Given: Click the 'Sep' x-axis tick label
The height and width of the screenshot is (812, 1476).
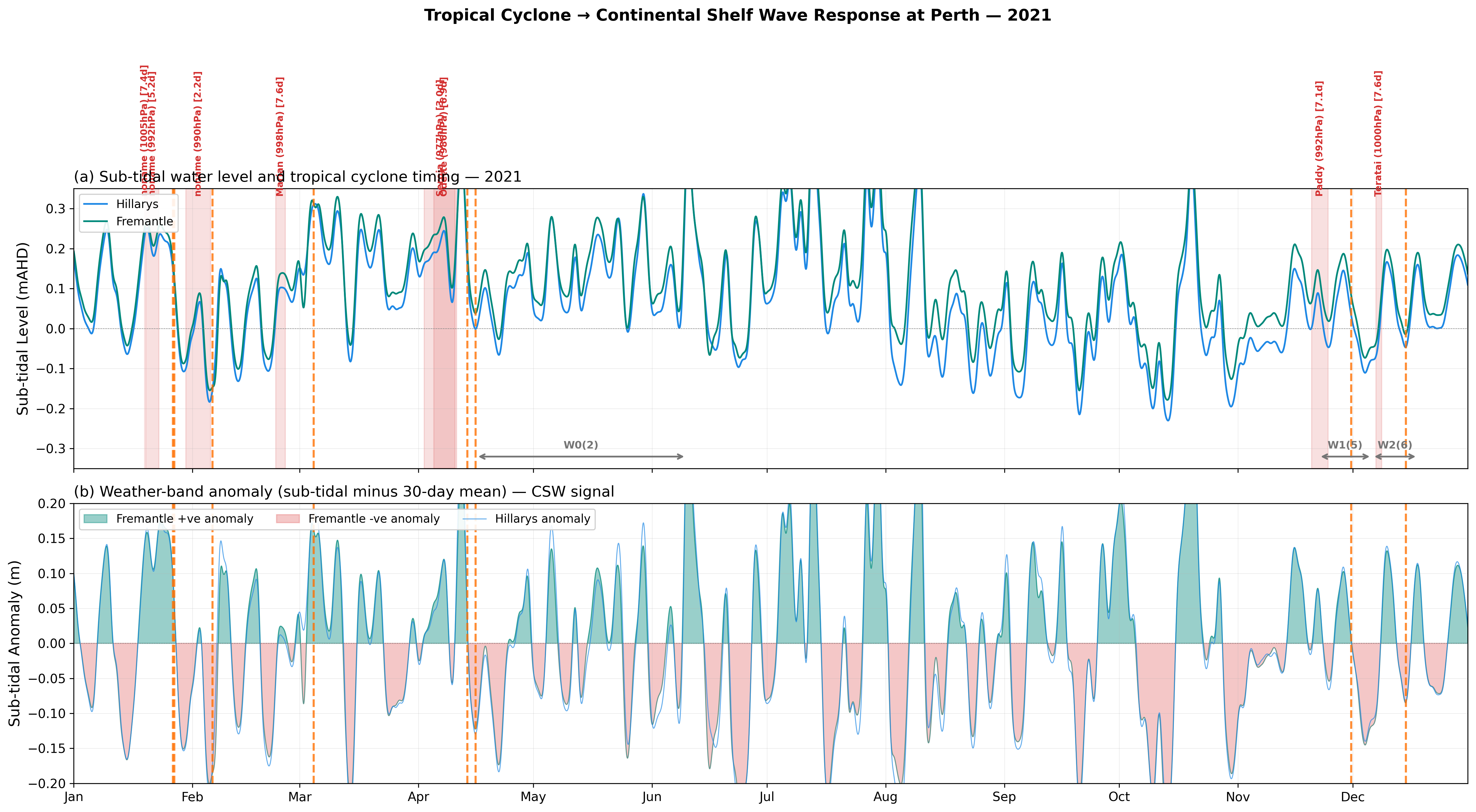Looking at the screenshot, I should click(x=1004, y=797).
